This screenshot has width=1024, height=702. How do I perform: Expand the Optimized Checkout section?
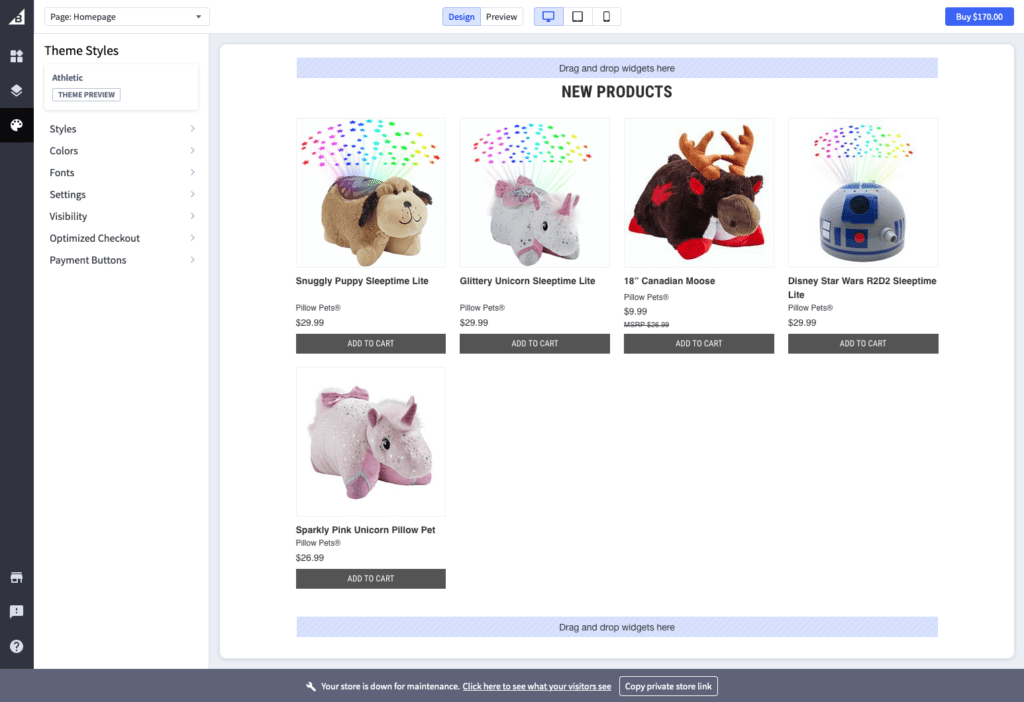(121, 238)
